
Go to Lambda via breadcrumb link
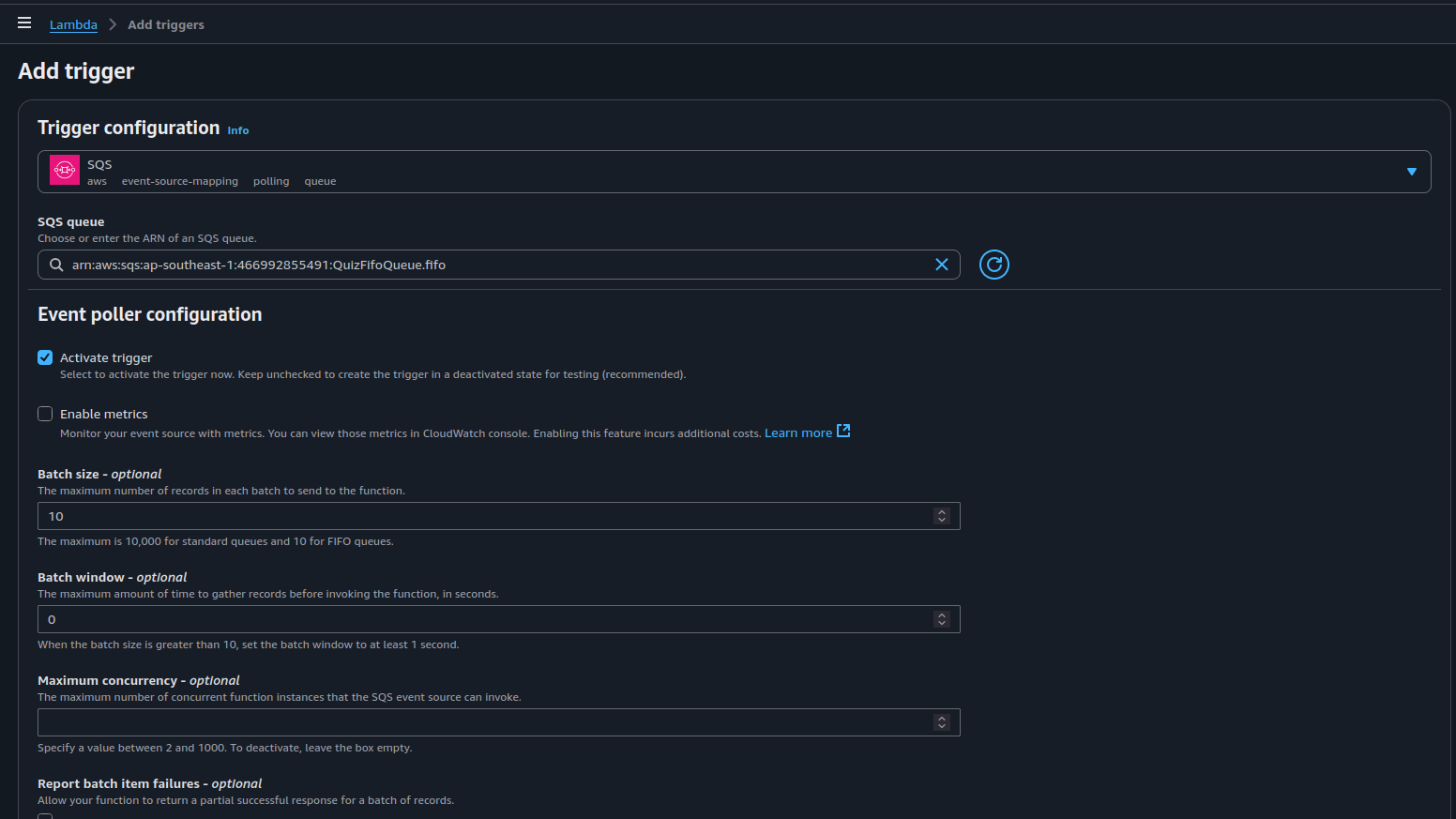(73, 24)
